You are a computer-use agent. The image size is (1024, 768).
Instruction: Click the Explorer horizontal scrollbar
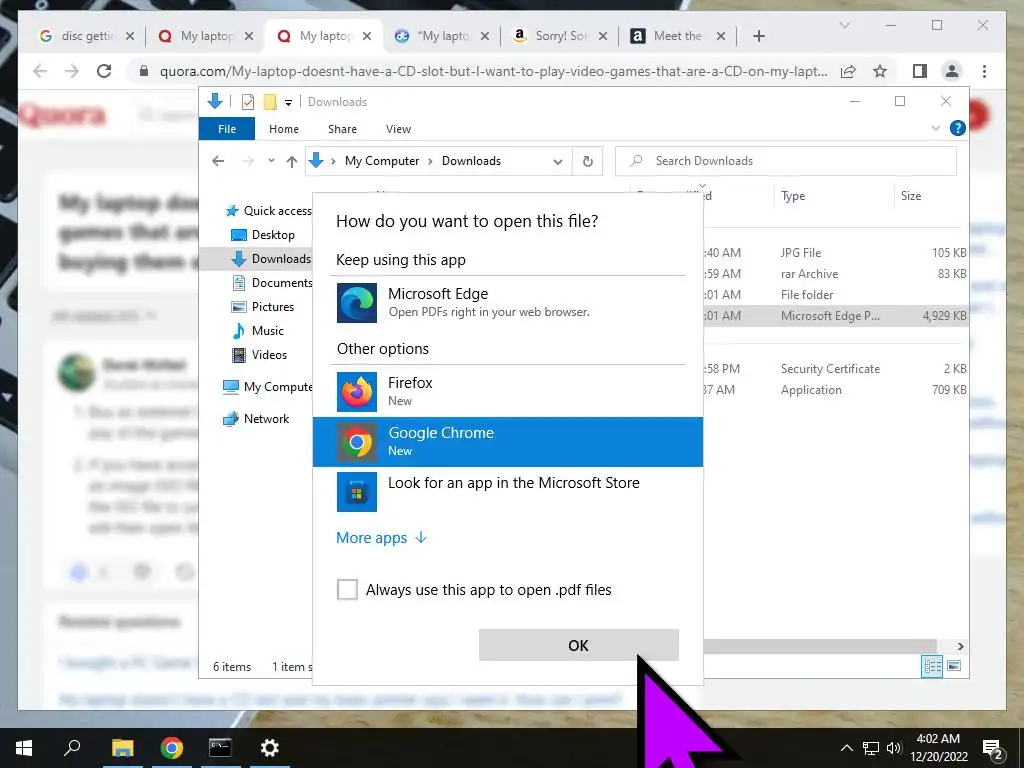pyautogui.click(x=820, y=646)
